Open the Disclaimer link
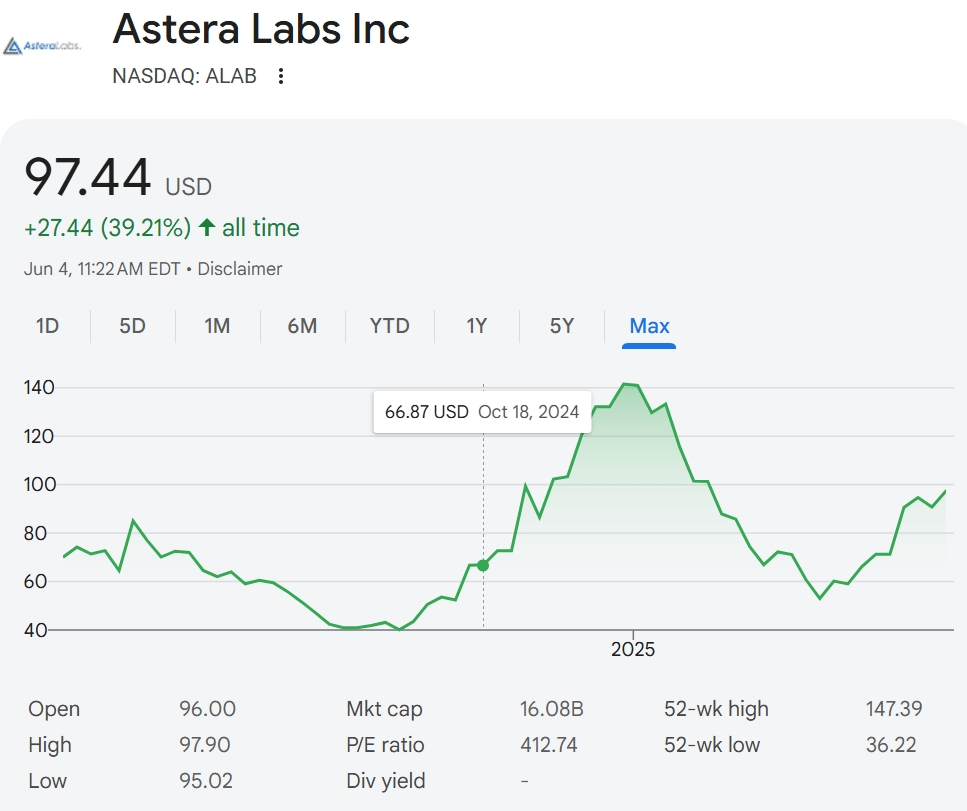 point(240,269)
